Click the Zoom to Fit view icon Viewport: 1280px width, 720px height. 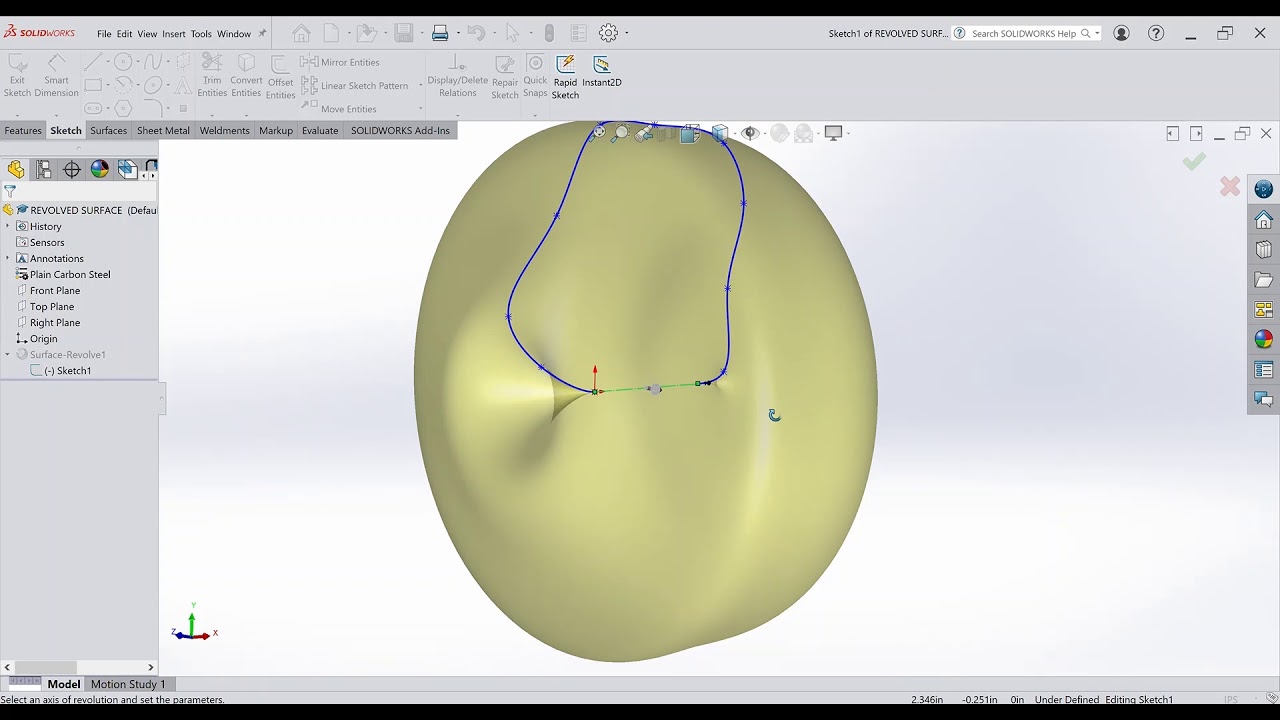pyautogui.click(x=597, y=133)
